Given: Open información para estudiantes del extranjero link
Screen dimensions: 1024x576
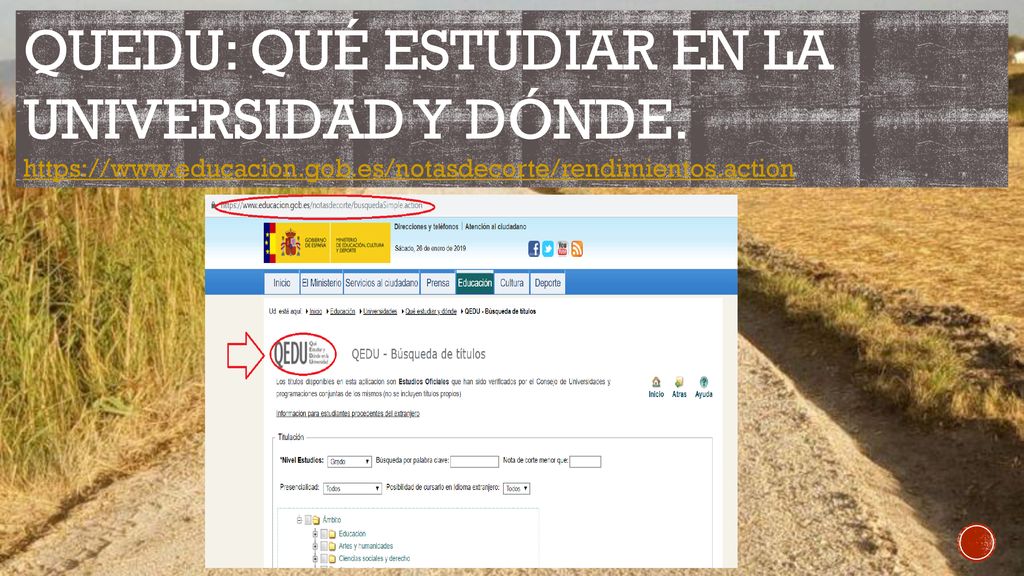Looking at the screenshot, I should [347, 413].
